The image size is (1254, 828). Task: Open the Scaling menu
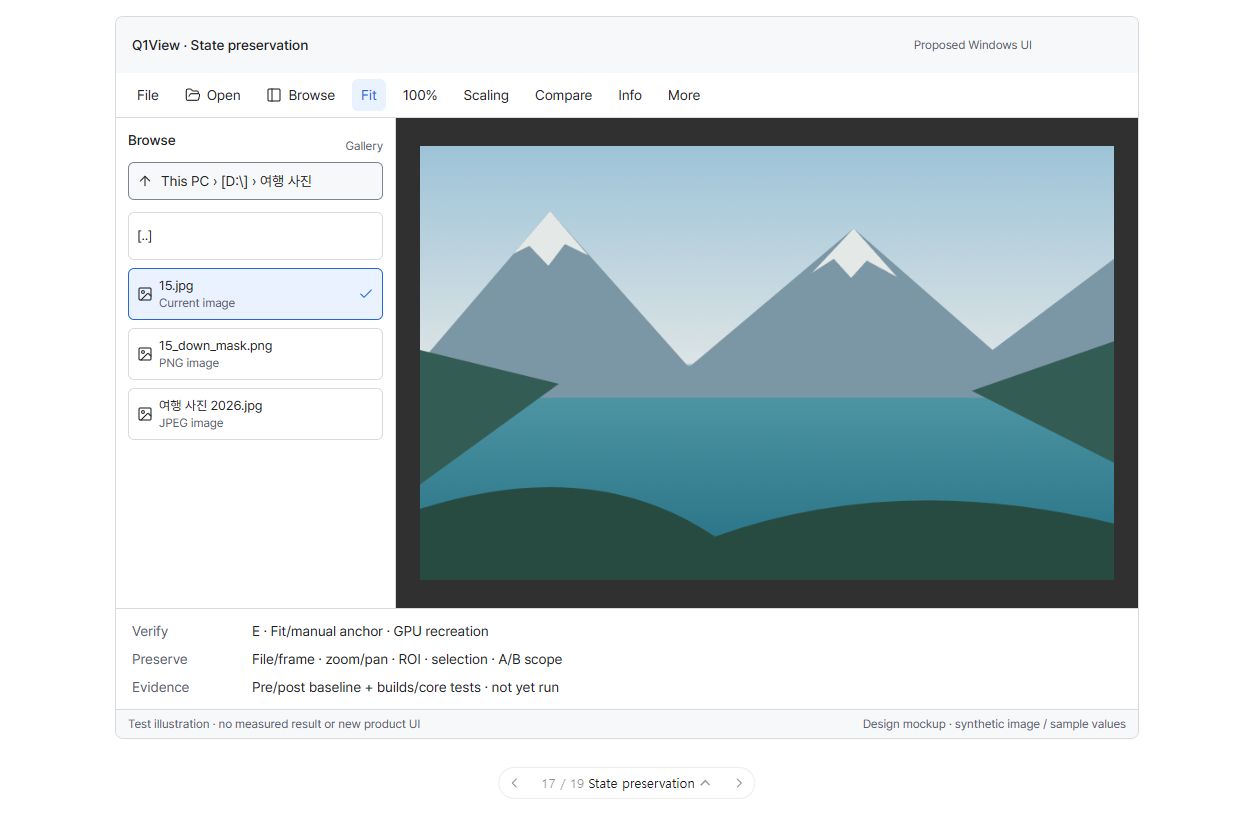click(x=486, y=95)
